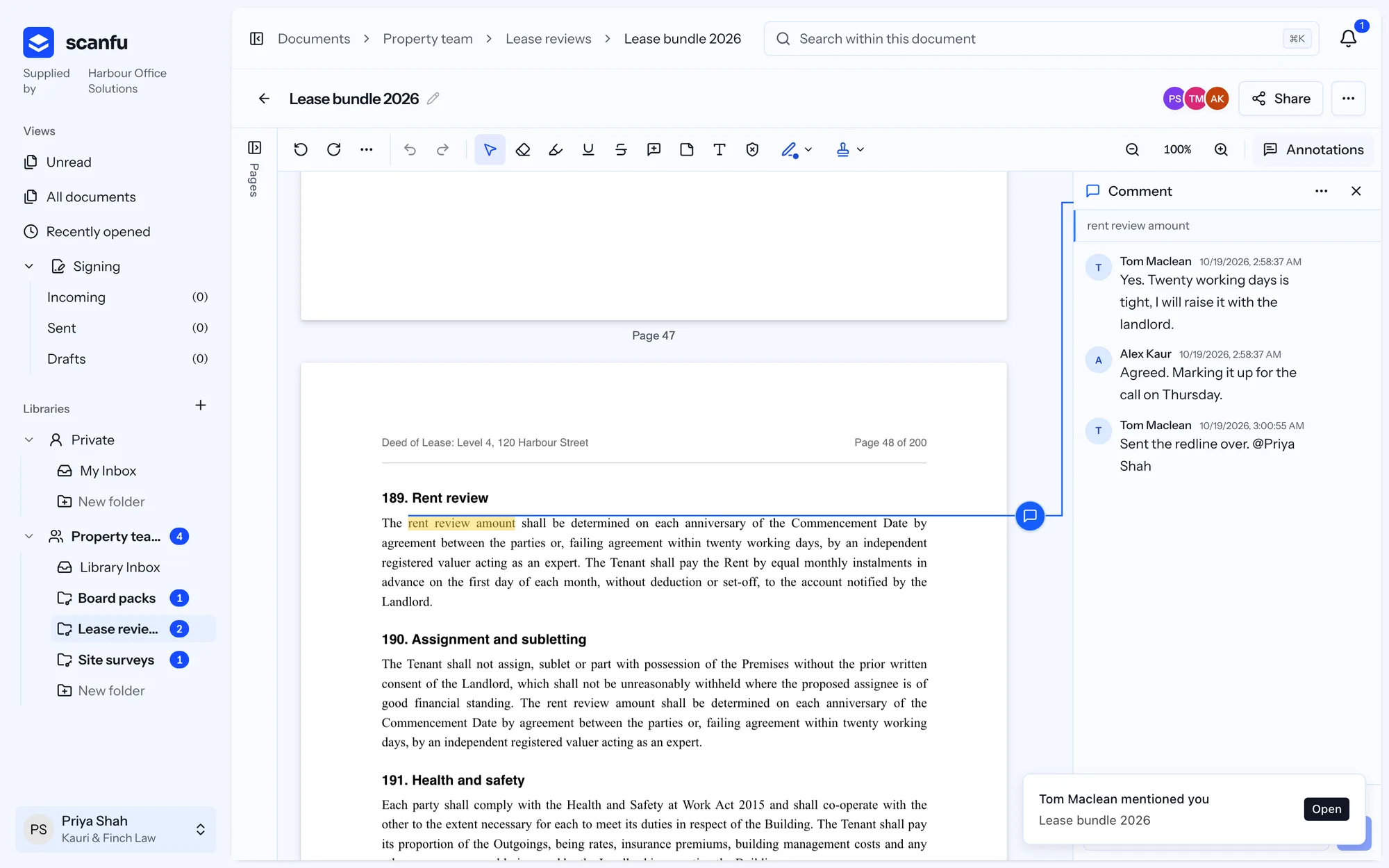Click the comment marker bubble on page

tap(1030, 516)
